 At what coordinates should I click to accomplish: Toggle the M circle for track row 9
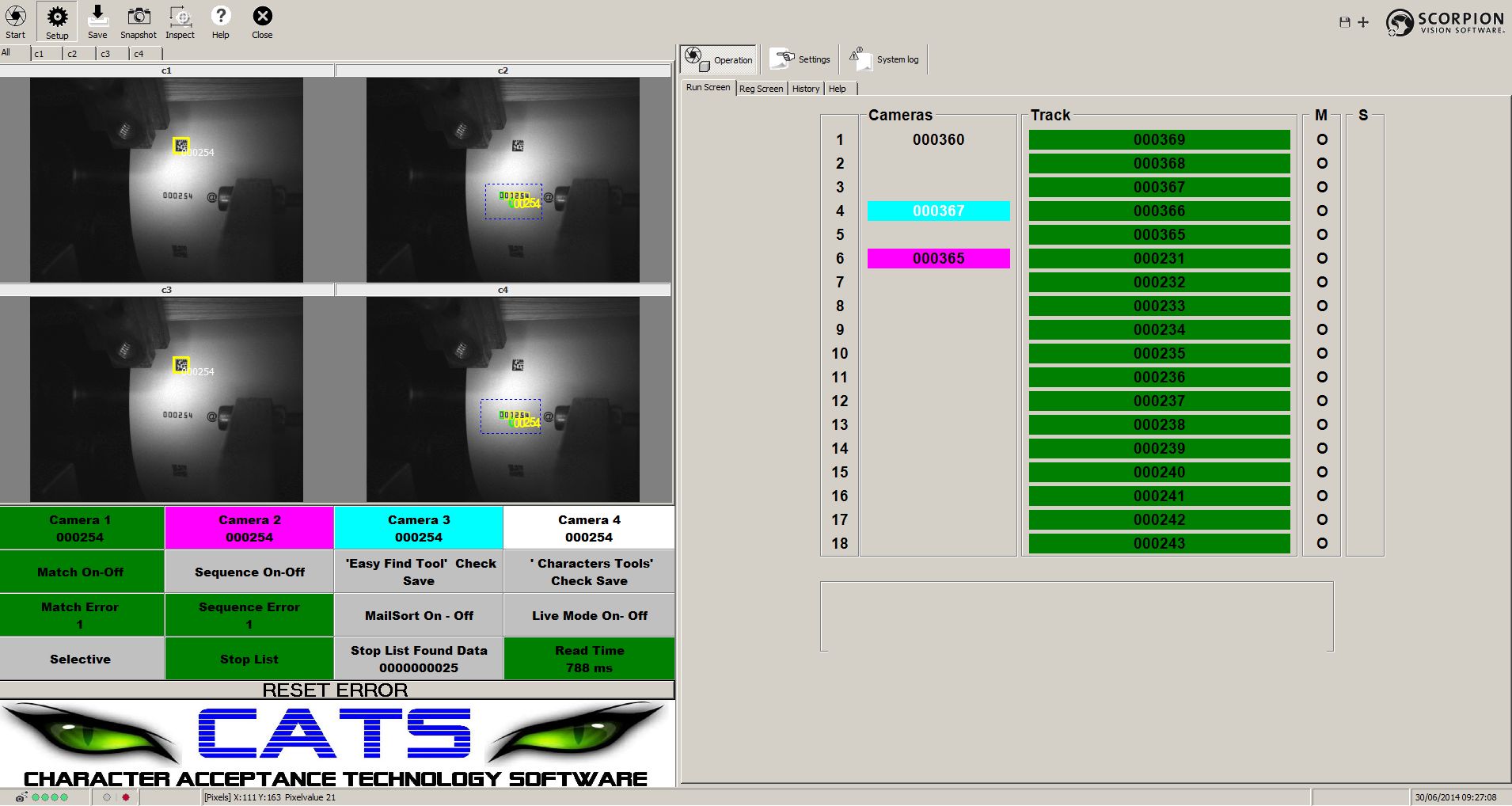[1322, 329]
